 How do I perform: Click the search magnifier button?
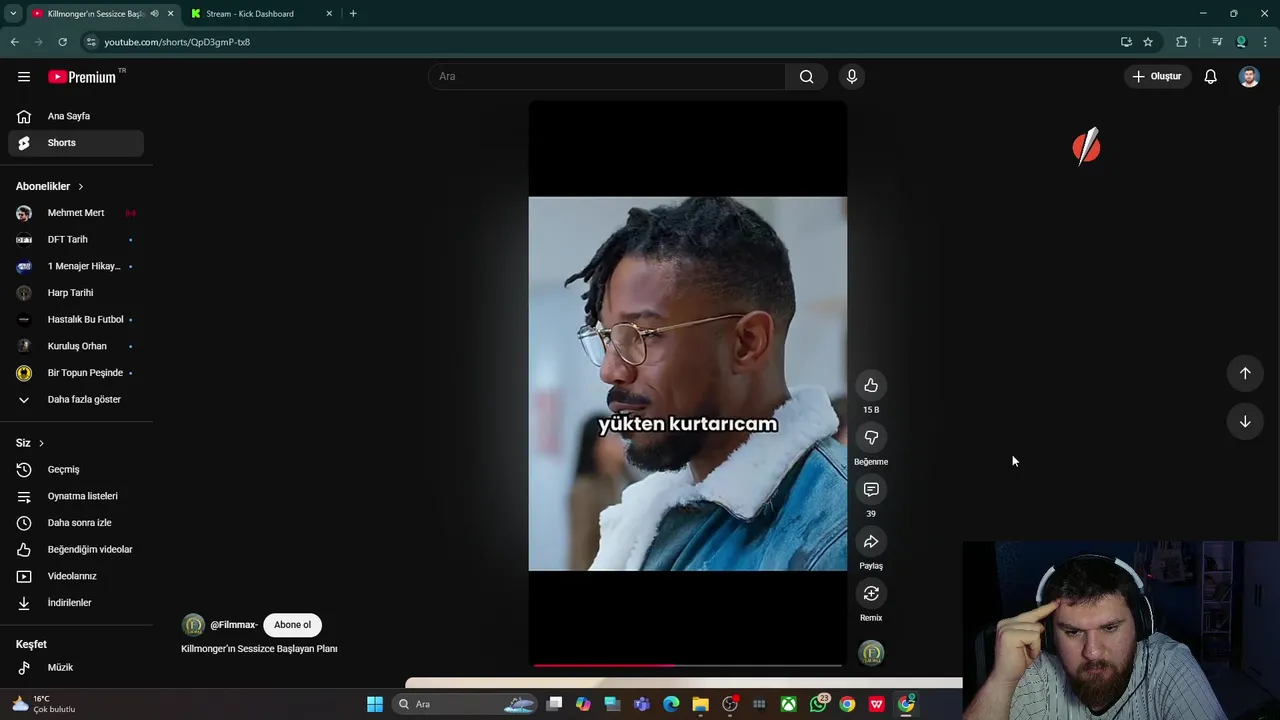[x=807, y=76]
